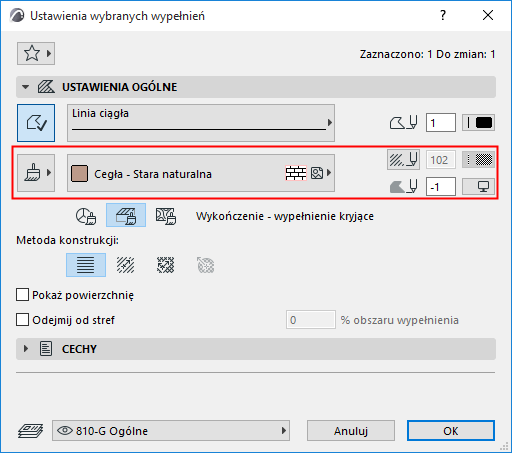
Task: Open the Cegła - Stara naturalna fill dropdown
Action: coord(201,173)
